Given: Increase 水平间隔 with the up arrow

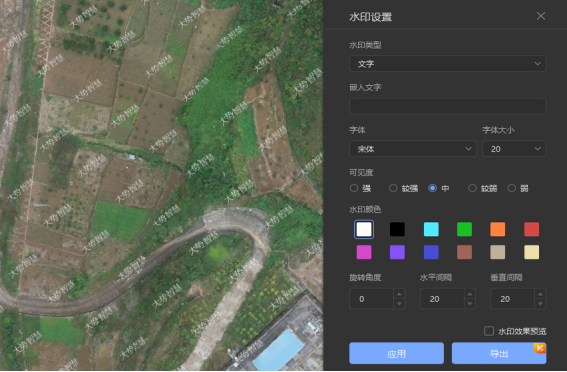Looking at the screenshot, I should (x=470, y=294).
